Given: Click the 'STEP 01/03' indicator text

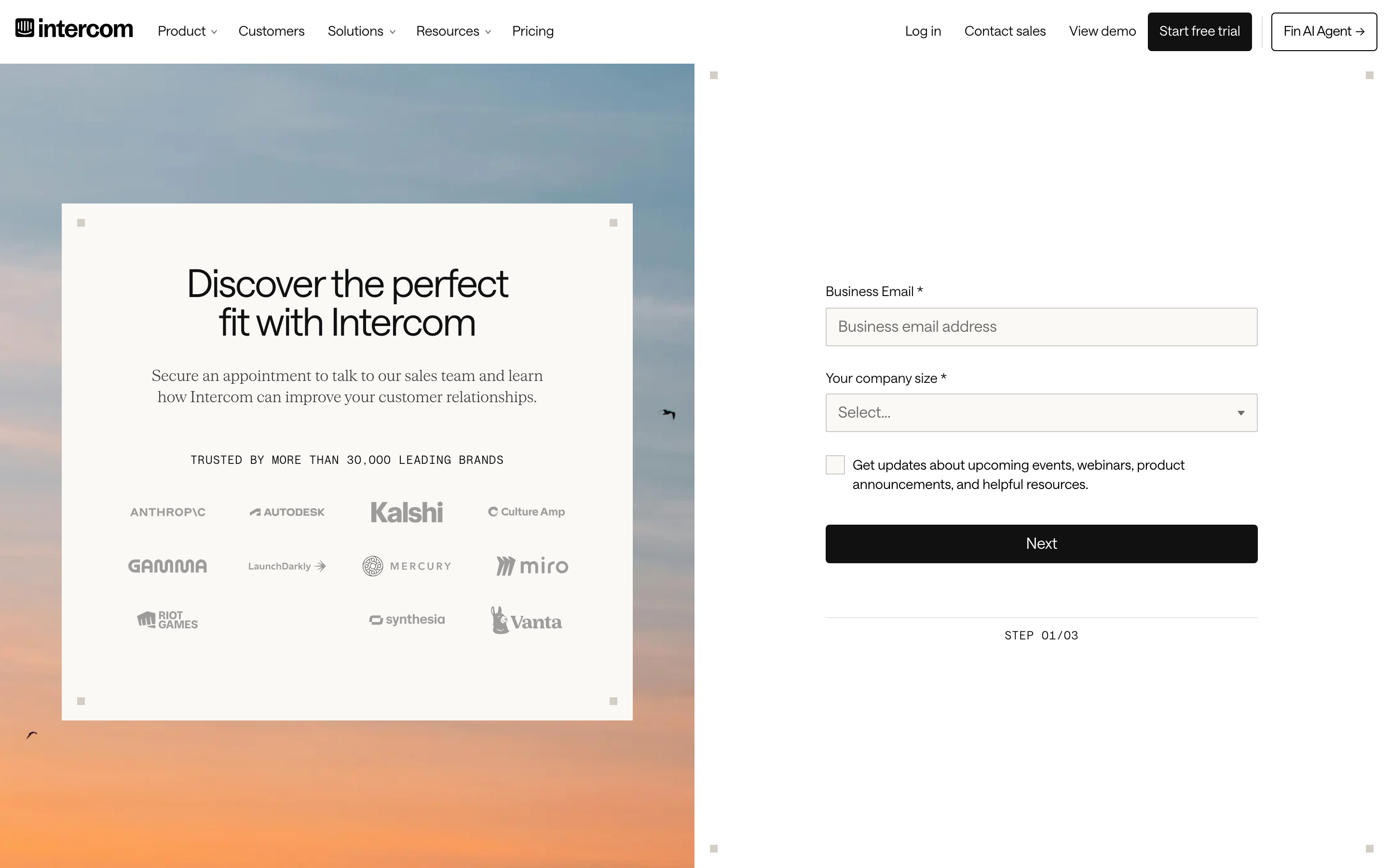Looking at the screenshot, I should point(1041,636).
